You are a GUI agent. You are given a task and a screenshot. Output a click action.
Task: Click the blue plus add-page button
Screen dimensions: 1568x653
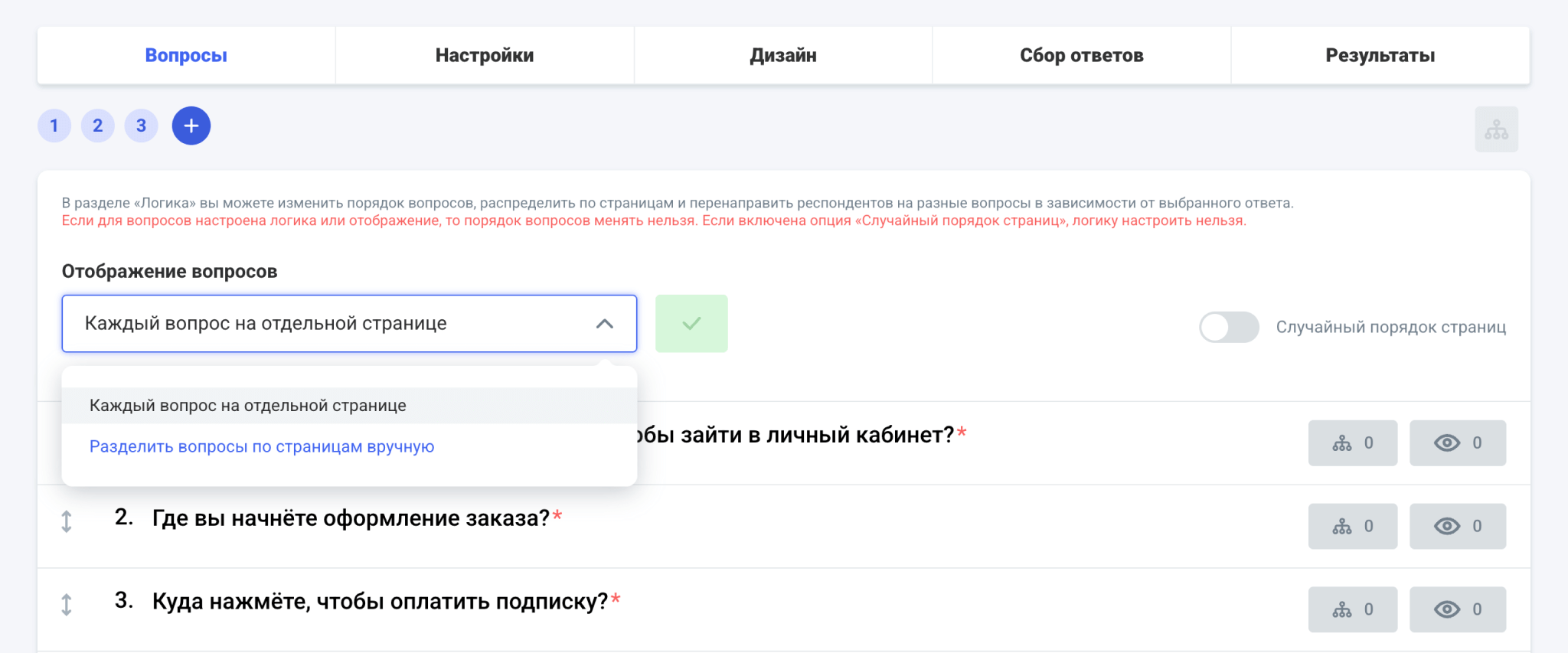[191, 126]
